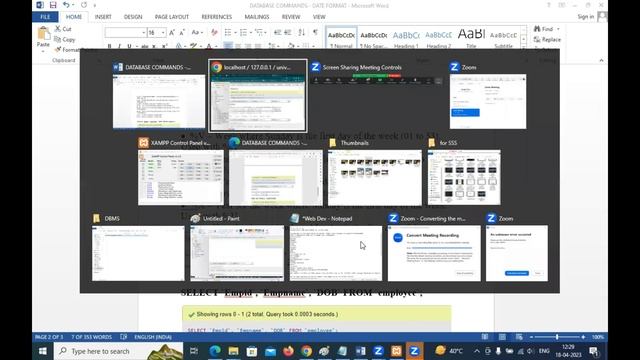Click the Decrease Indent icon
Viewport: 640px width, 360px height.
coord(278,33)
